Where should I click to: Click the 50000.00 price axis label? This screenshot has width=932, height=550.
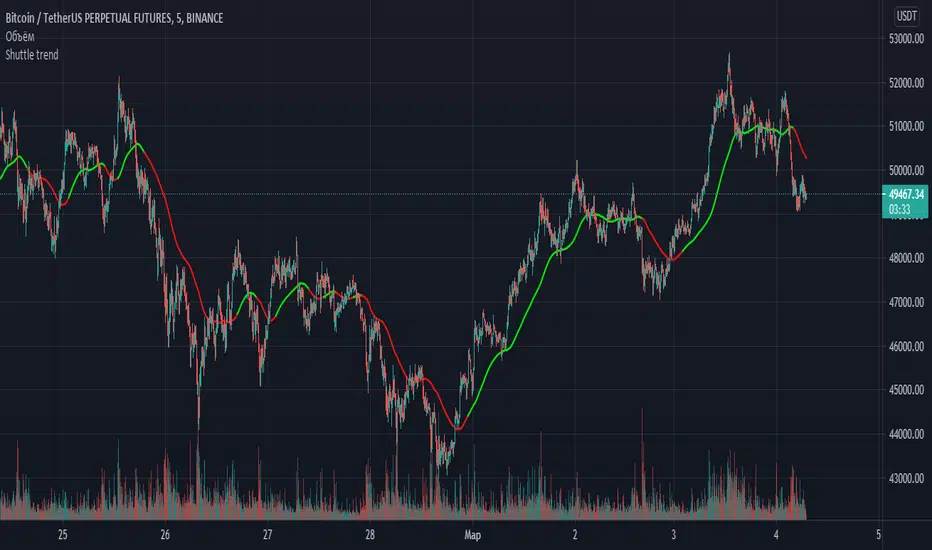coord(906,170)
